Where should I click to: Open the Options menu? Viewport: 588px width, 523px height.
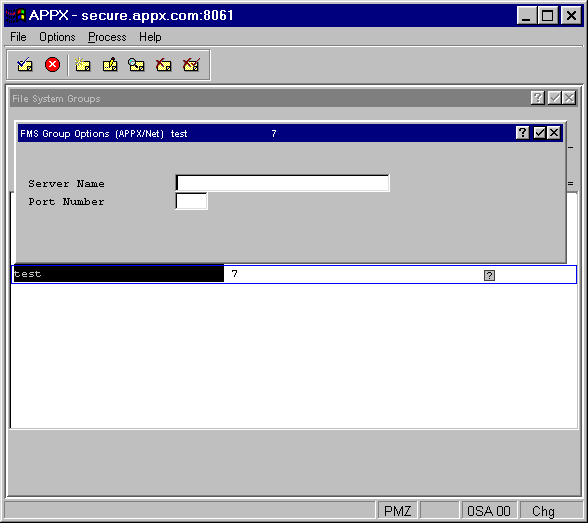coord(57,37)
